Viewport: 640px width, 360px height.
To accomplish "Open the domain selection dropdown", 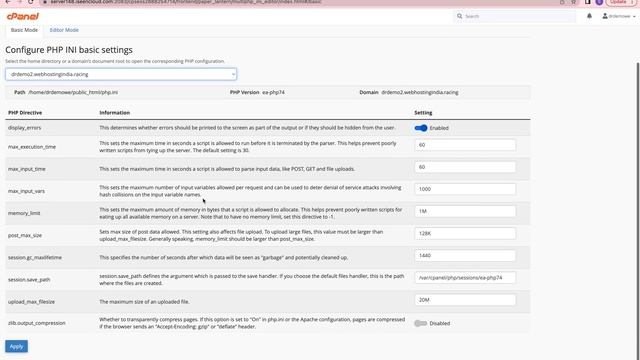I will [x=121, y=74].
